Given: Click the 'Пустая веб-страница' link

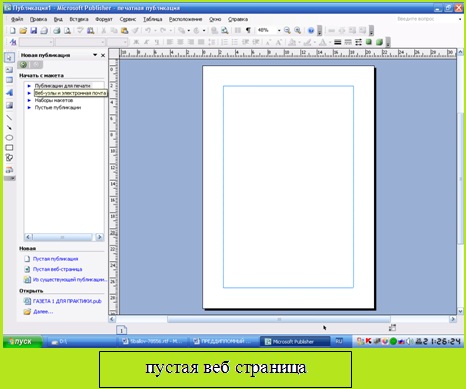Looking at the screenshot, I should (57, 269).
